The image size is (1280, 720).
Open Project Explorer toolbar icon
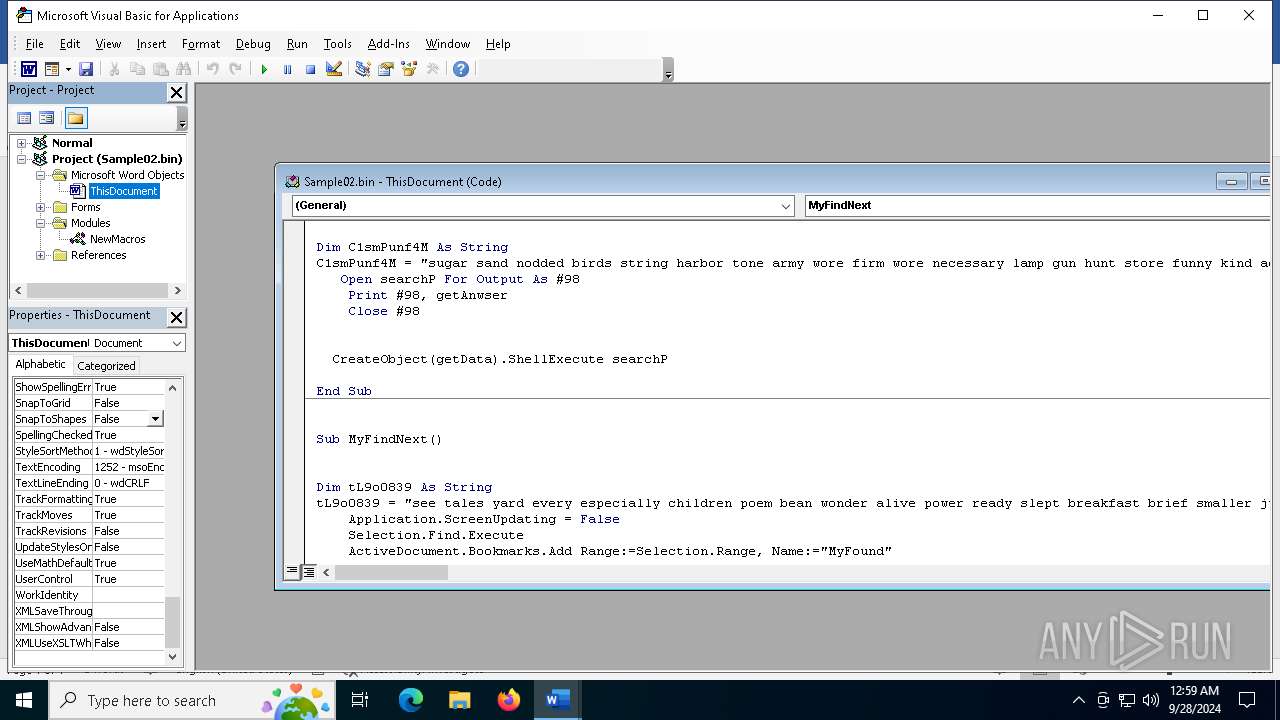[362, 69]
